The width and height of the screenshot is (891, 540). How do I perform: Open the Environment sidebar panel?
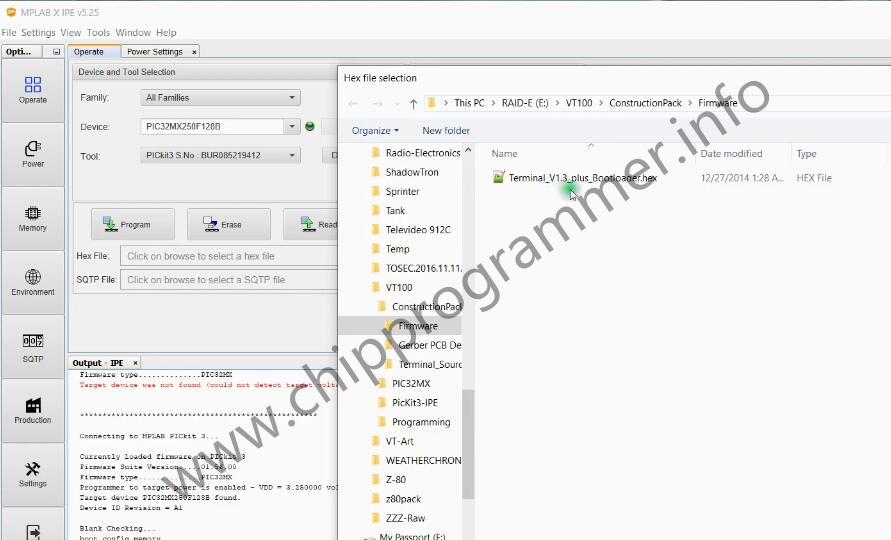[33, 283]
